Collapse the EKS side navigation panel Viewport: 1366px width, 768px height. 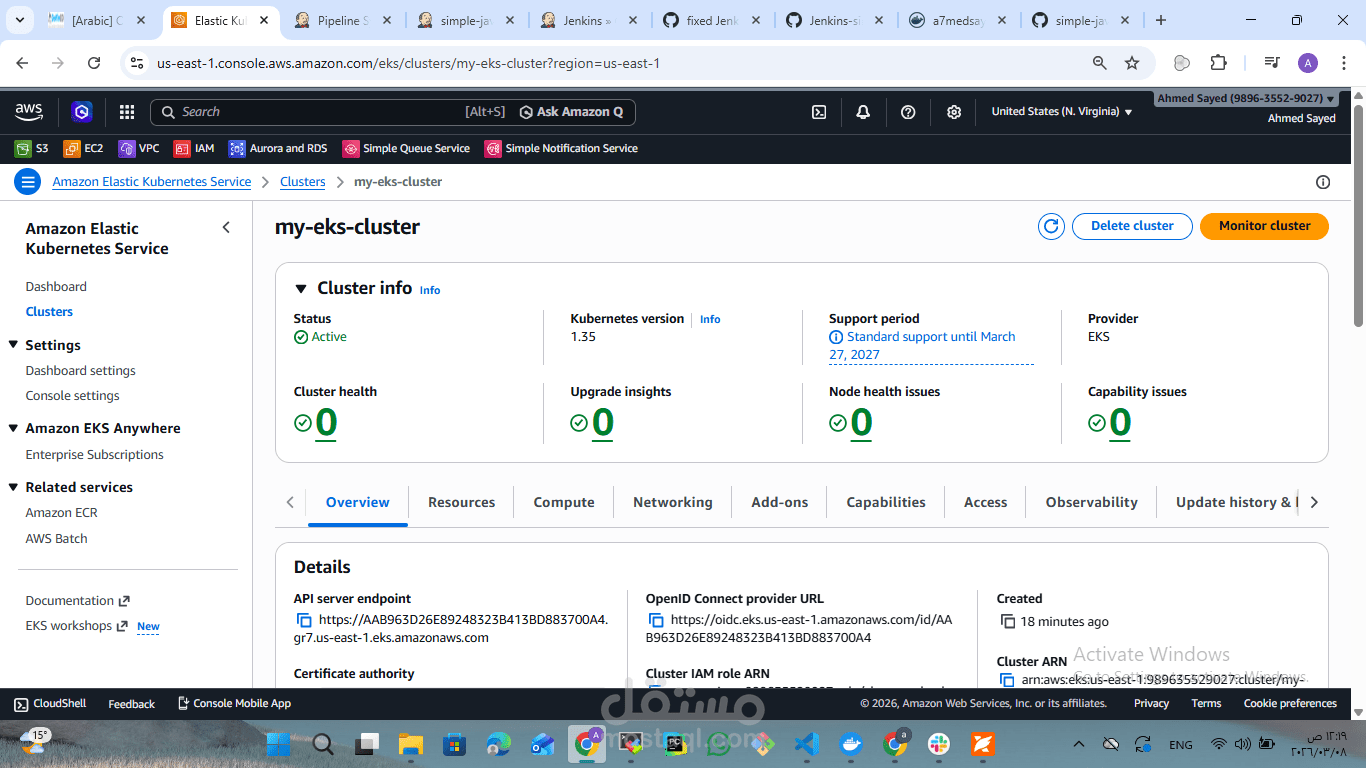pyautogui.click(x=226, y=228)
